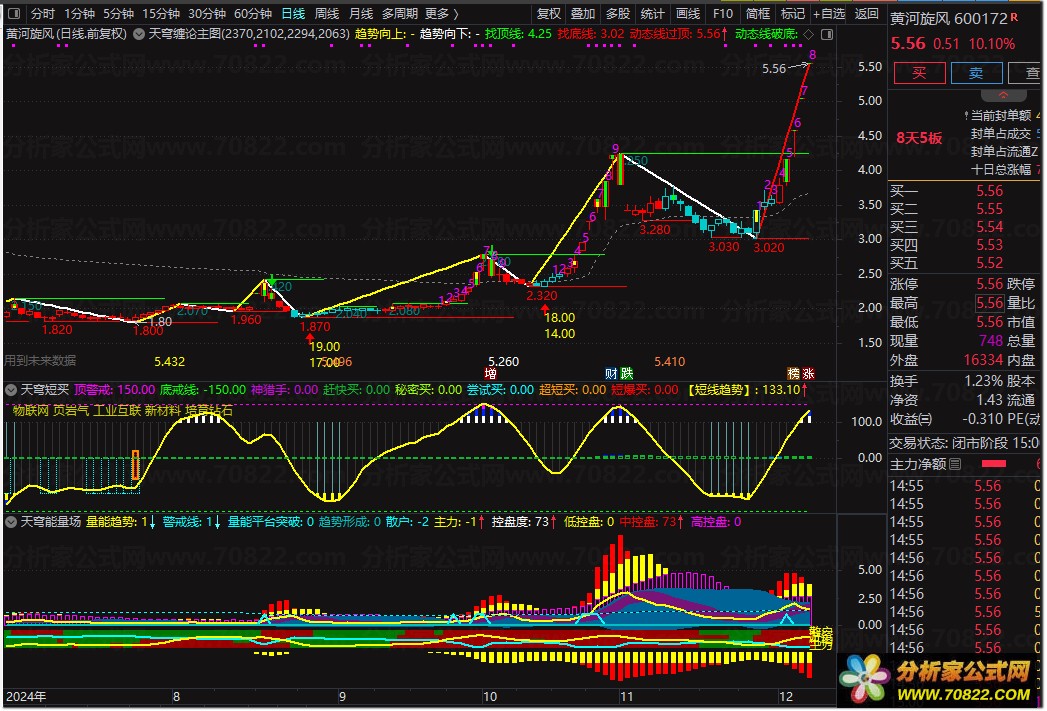
Task: Click the 5.56 latest price label on chart
Action: click(x=774, y=68)
